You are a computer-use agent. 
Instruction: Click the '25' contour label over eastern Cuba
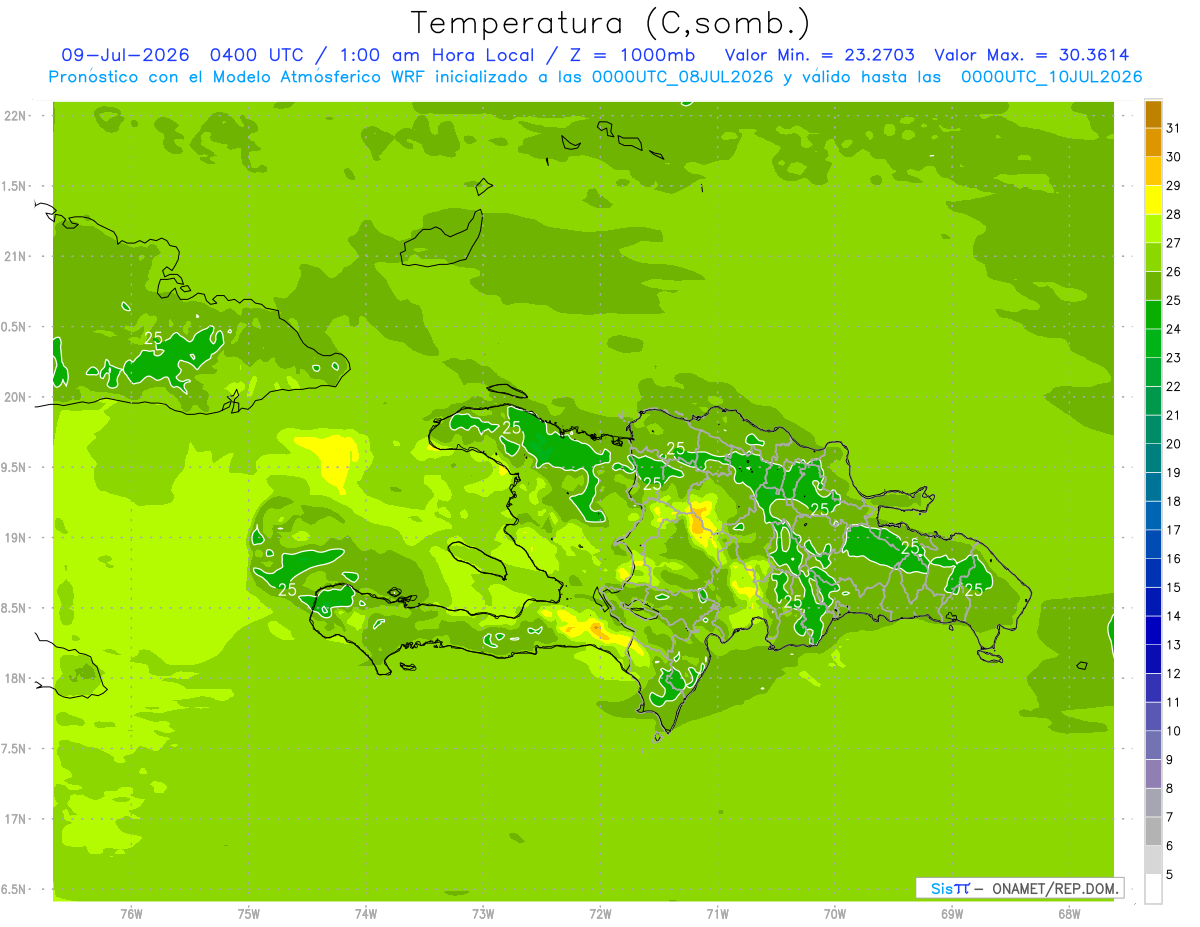(153, 339)
